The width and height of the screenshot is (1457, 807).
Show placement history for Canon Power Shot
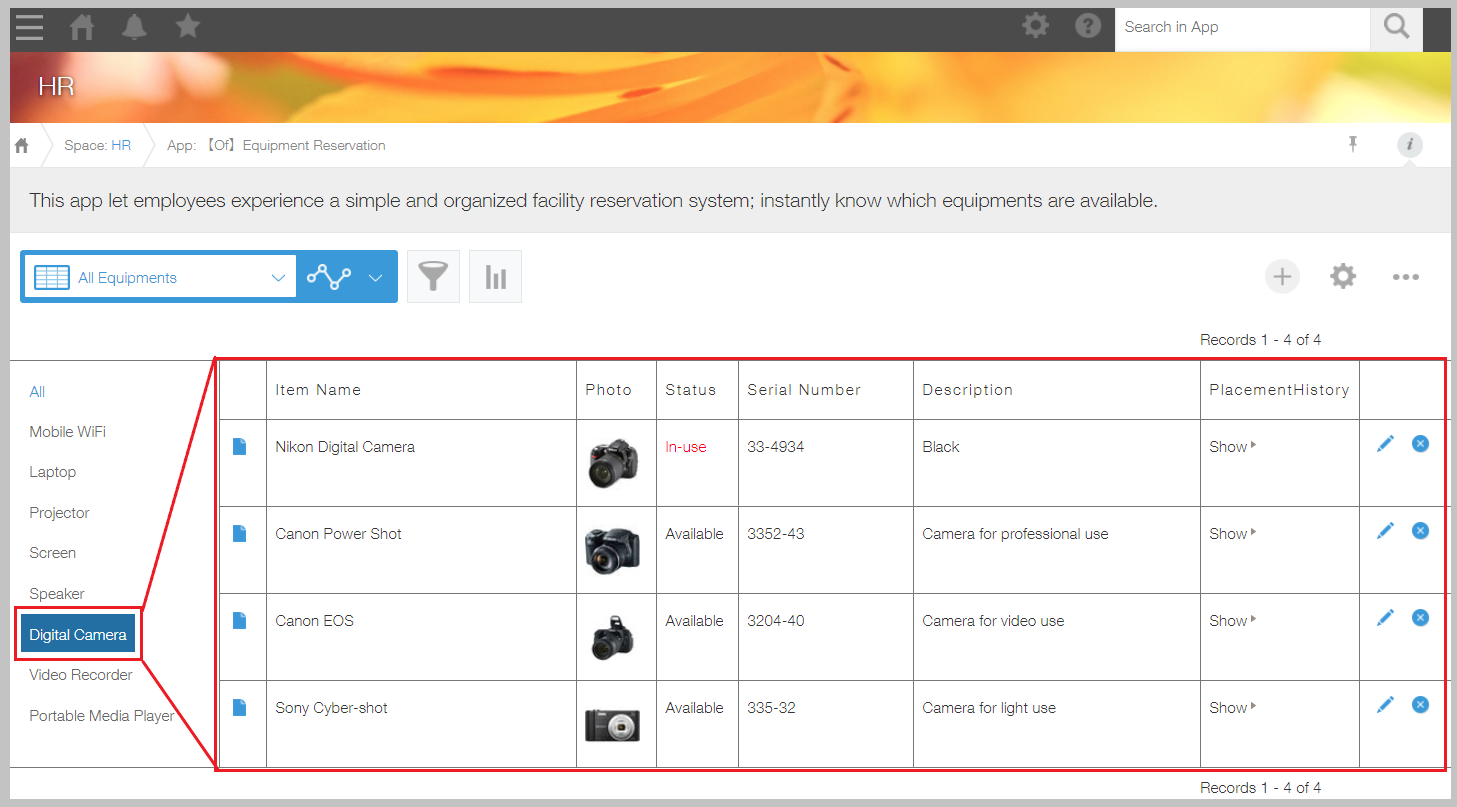[x=1232, y=534]
